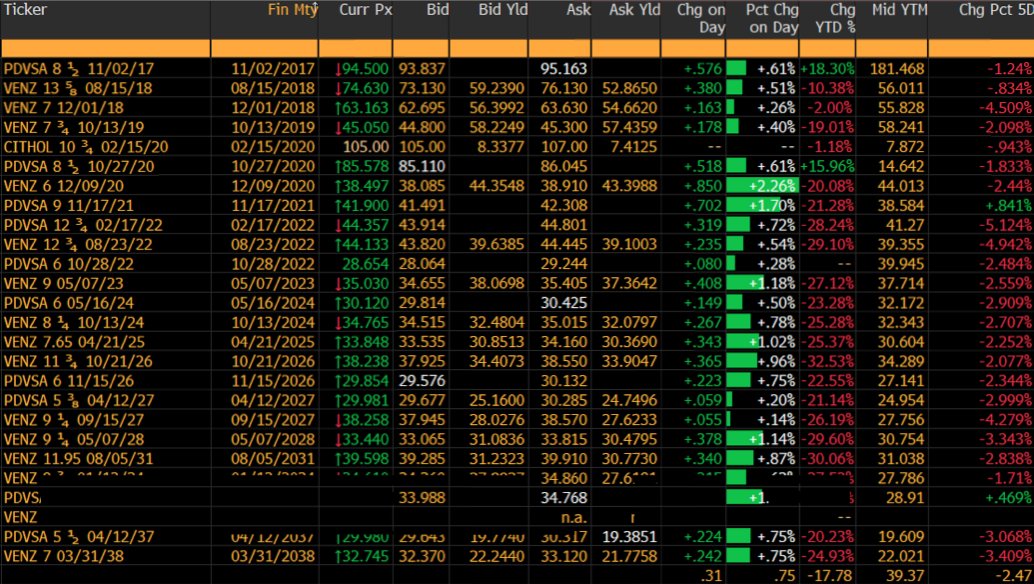Click the Ask Yld column header
The width and height of the screenshot is (1034, 584).
point(634,10)
